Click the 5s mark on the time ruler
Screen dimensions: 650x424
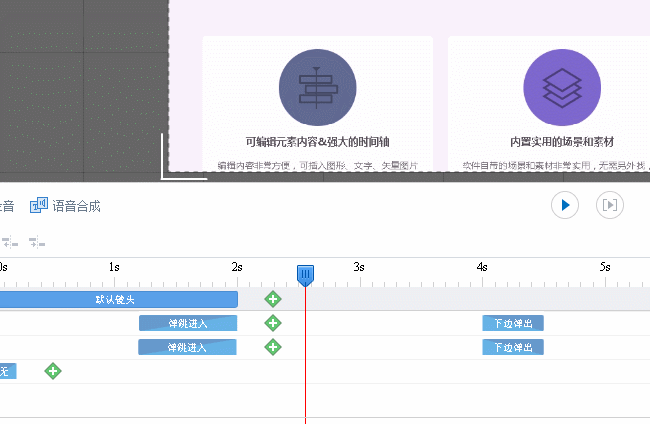[605, 267]
